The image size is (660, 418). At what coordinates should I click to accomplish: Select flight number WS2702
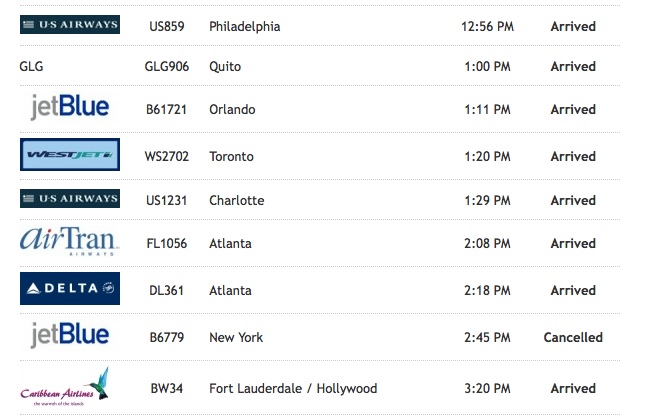(168, 156)
